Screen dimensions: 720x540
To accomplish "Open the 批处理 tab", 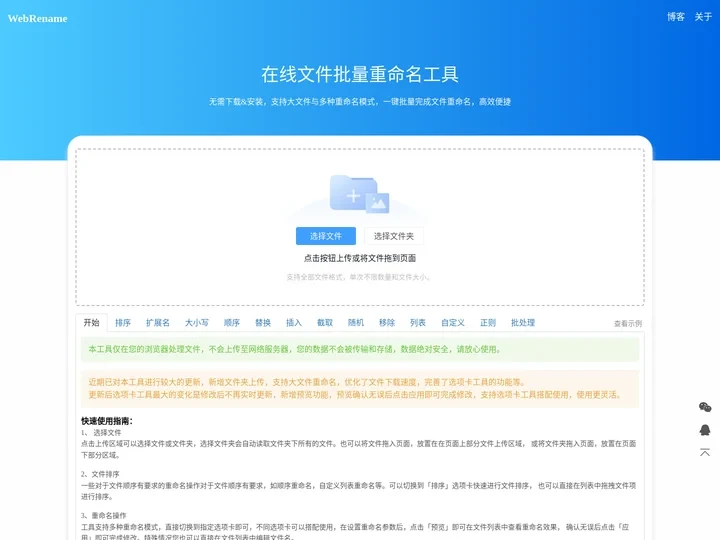I will click(523, 323).
